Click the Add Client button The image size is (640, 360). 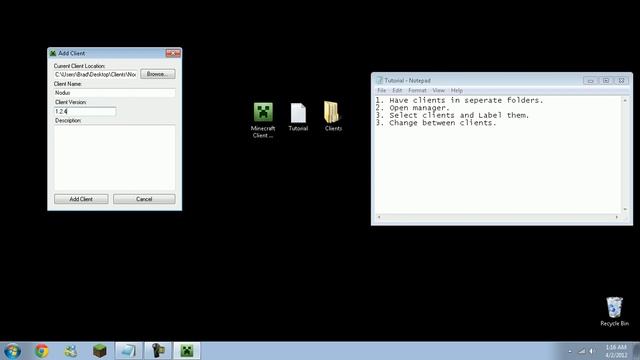(x=81, y=199)
